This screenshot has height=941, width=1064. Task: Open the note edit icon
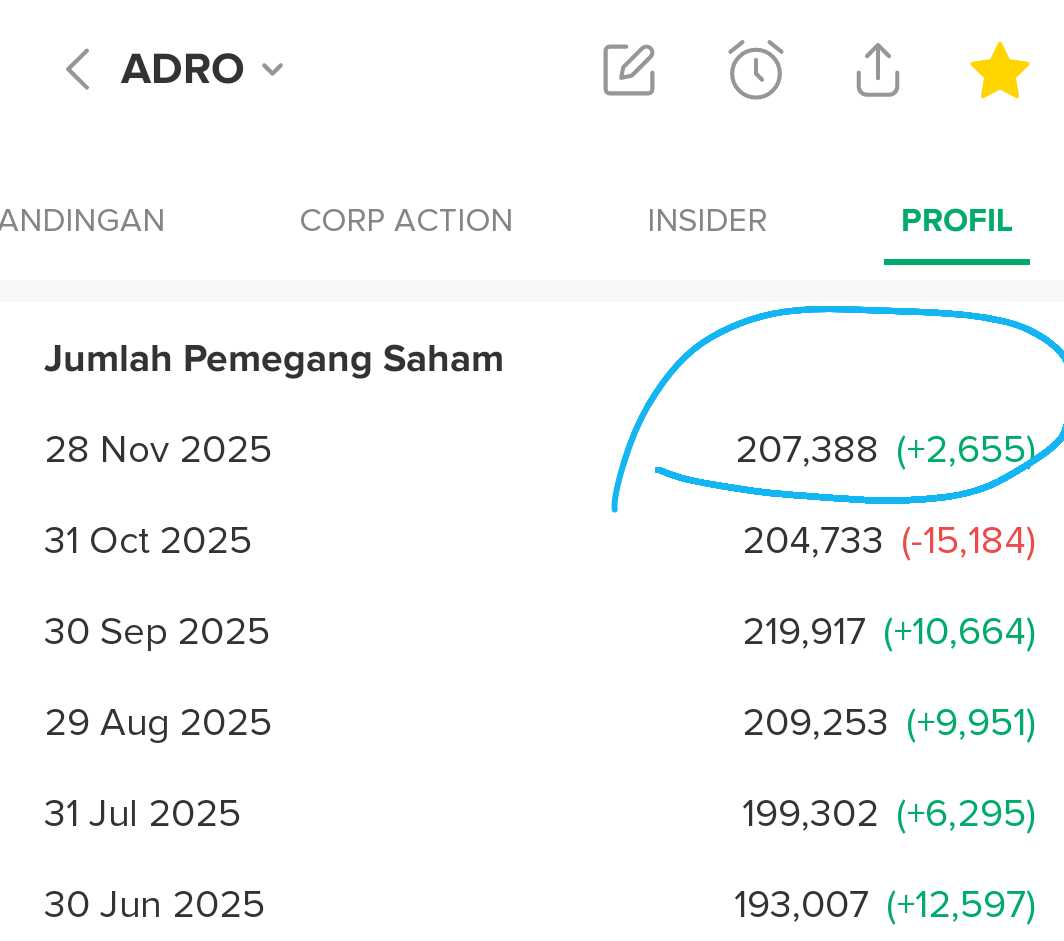[629, 70]
